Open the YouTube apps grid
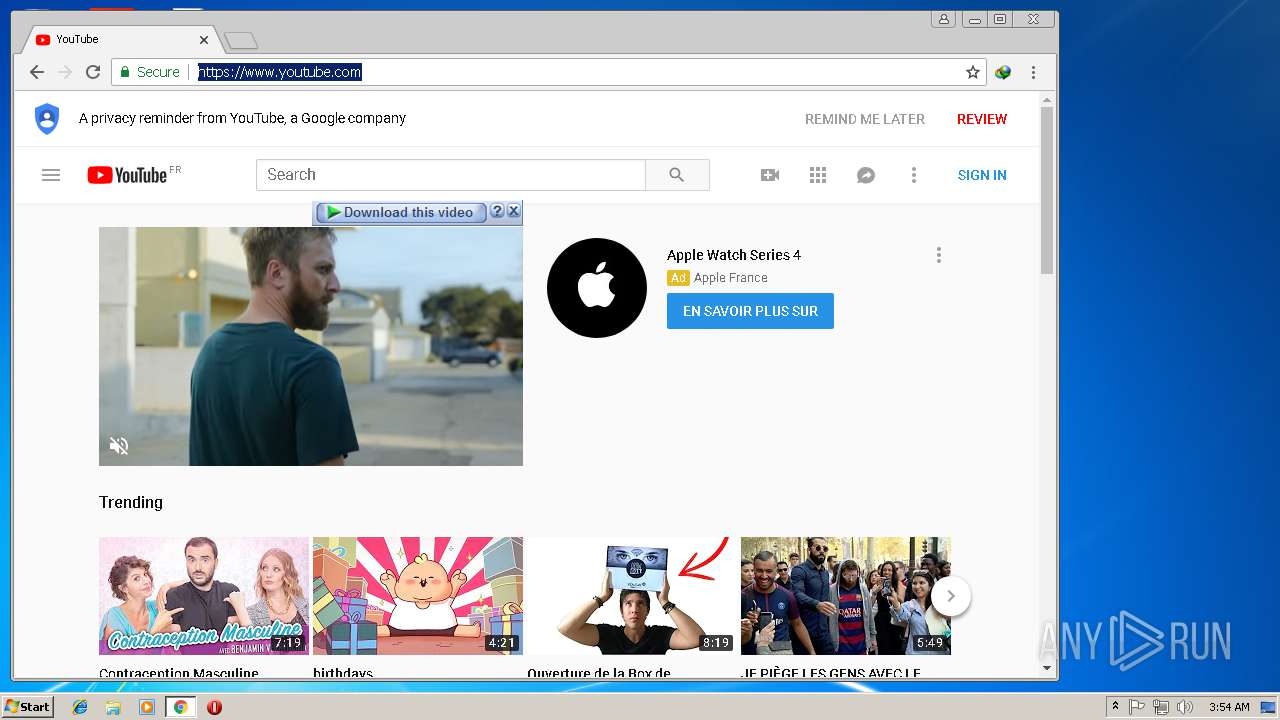Screen dimensions: 1280x720 (x=818, y=175)
